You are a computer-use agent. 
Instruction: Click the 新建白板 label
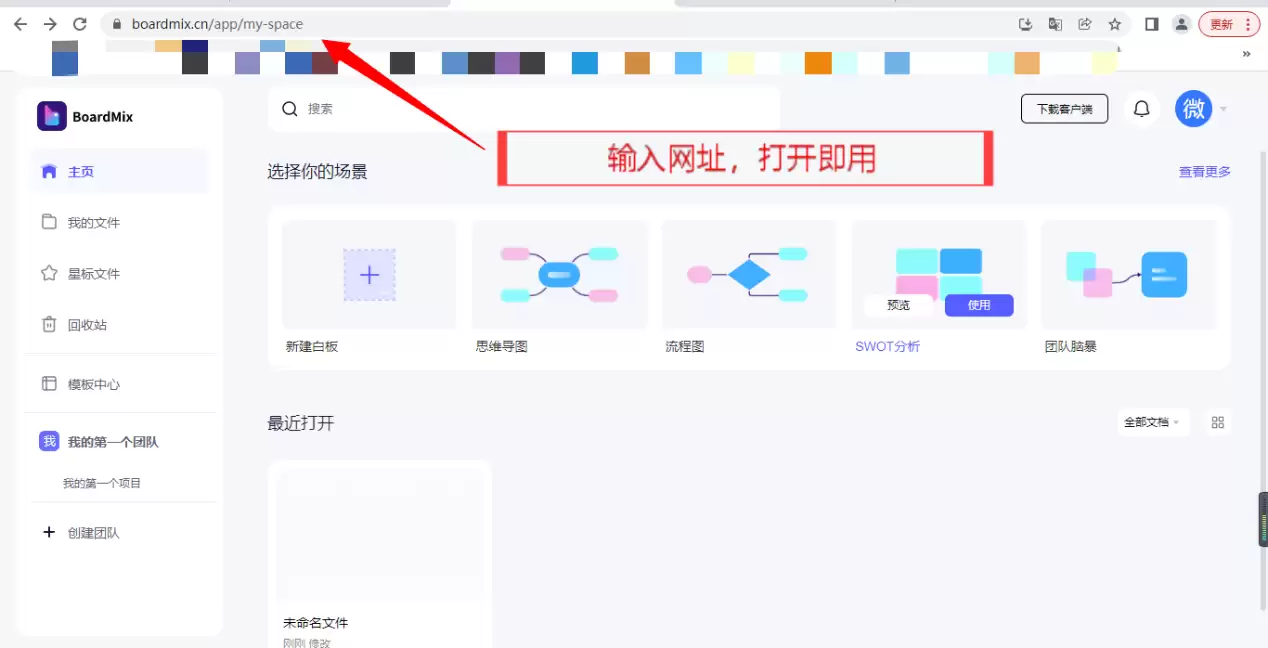click(x=312, y=346)
